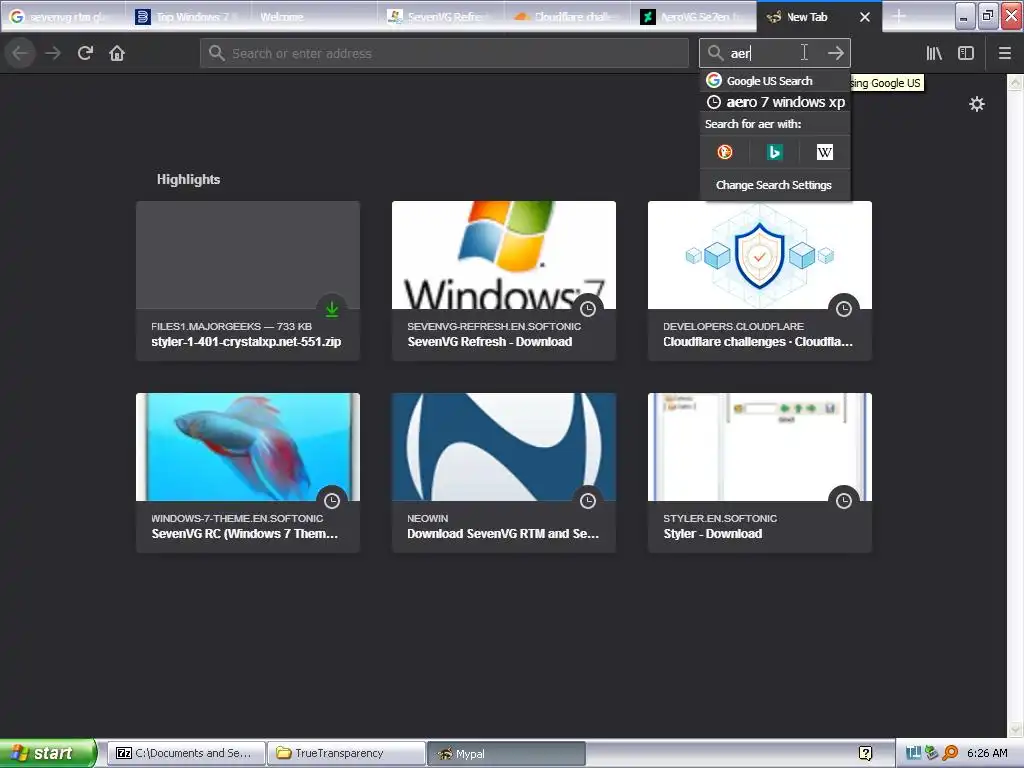Click the page scrollbar up arrow

(x=1015, y=82)
